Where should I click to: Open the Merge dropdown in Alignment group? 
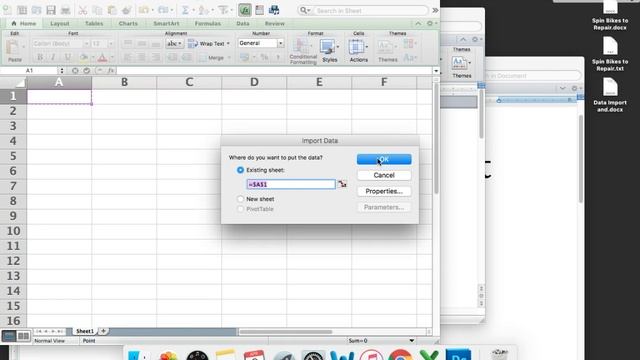[228, 58]
